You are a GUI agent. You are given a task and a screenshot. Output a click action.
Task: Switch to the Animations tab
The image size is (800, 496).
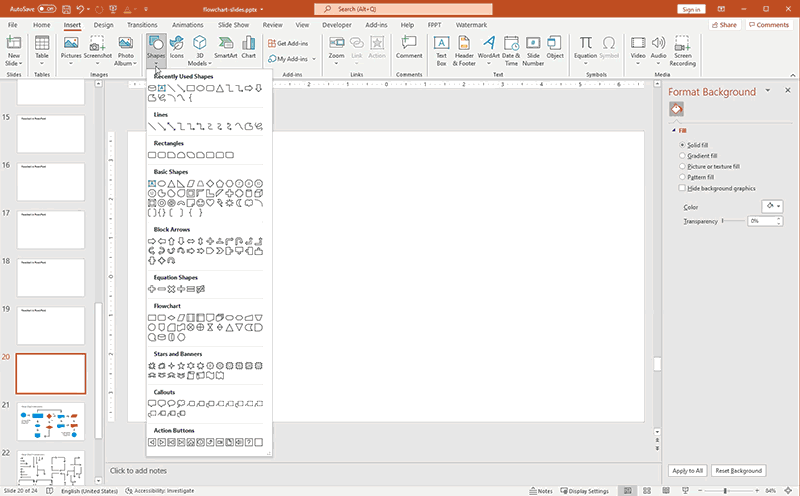click(187, 24)
